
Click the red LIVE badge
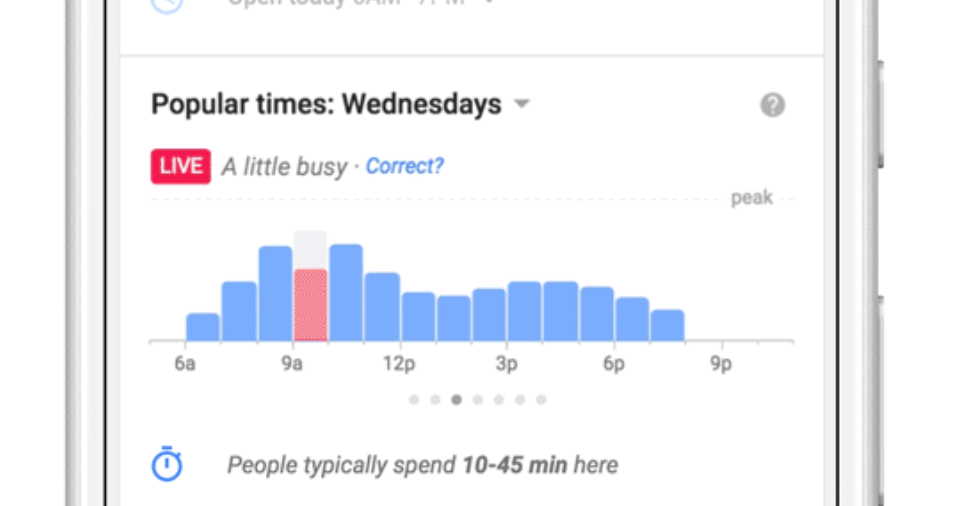point(181,166)
